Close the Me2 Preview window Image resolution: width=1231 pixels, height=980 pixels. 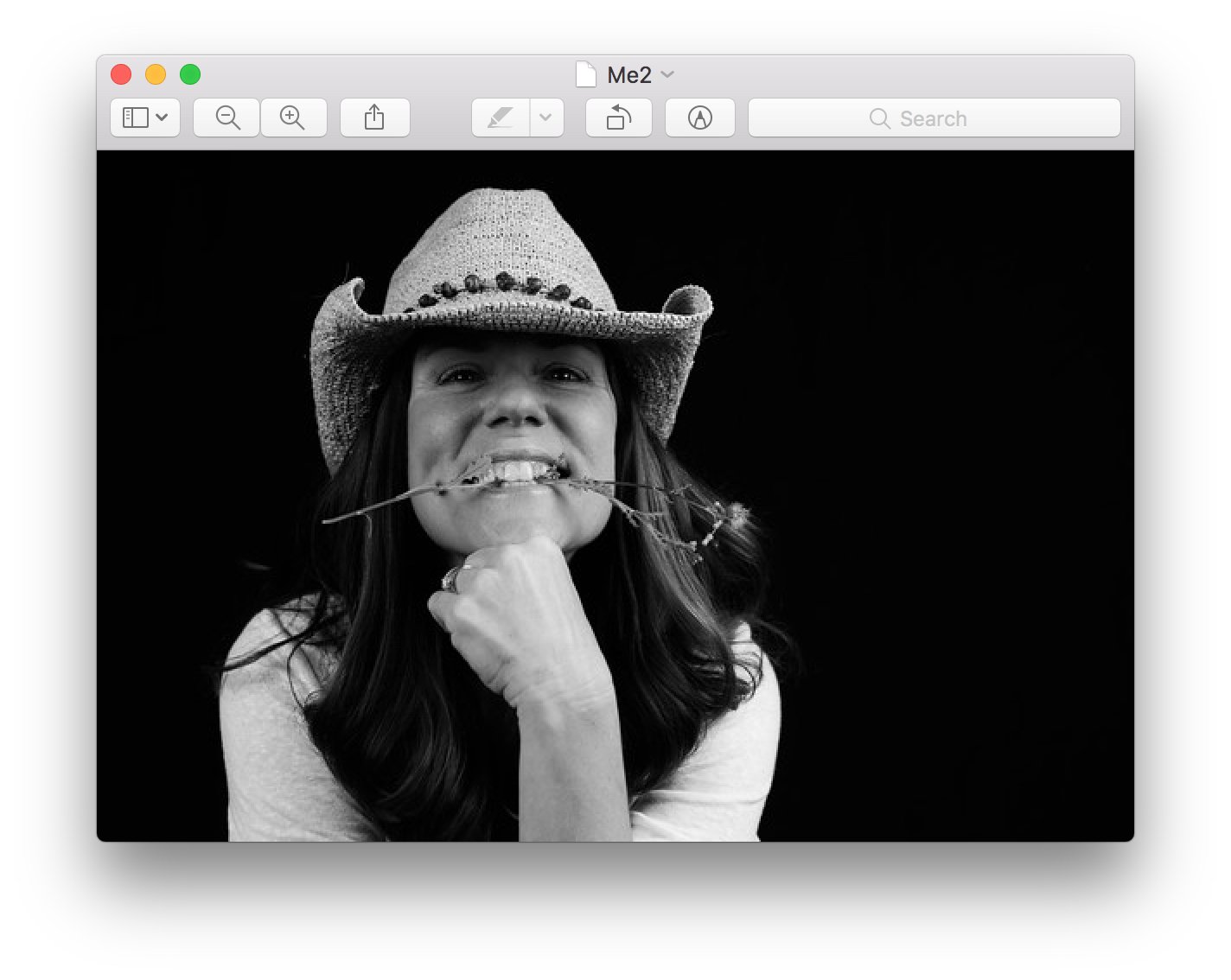[x=121, y=75]
